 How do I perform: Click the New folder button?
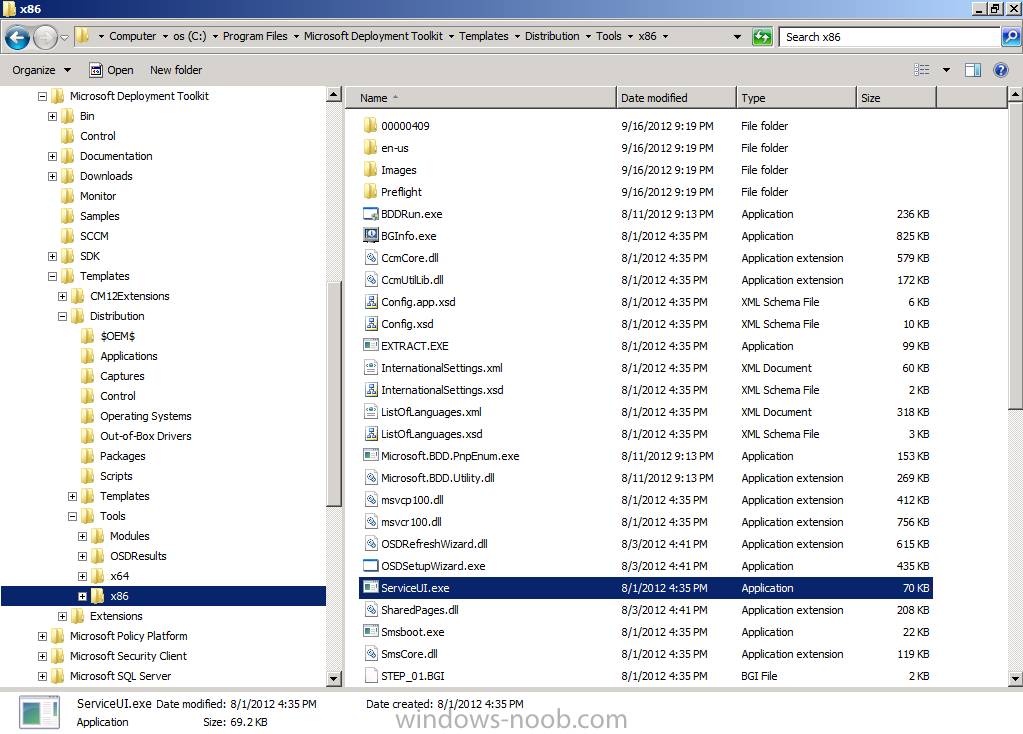176,70
